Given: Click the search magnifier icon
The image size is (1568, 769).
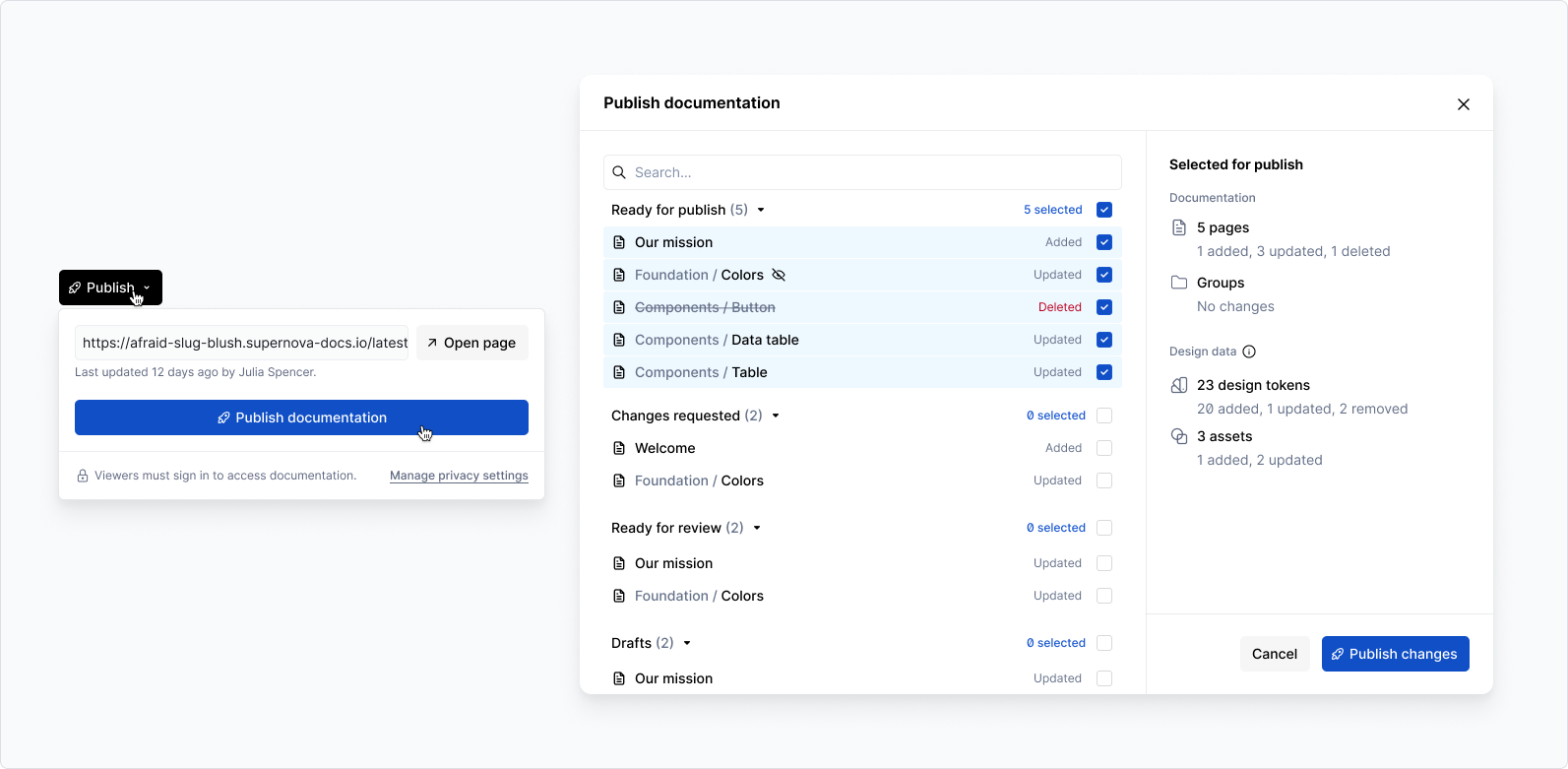Looking at the screenshot, I should (619, 172).
